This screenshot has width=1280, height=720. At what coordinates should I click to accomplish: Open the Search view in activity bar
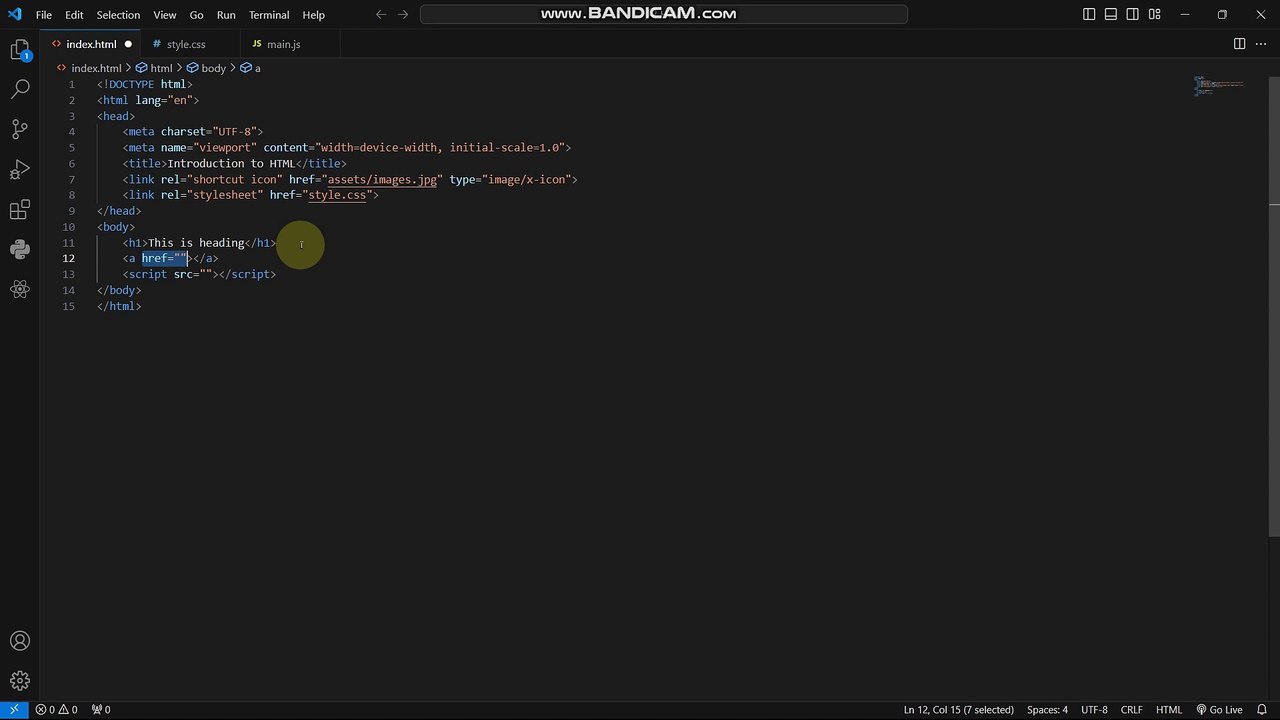pyautogui.click(x=20, y=89)
